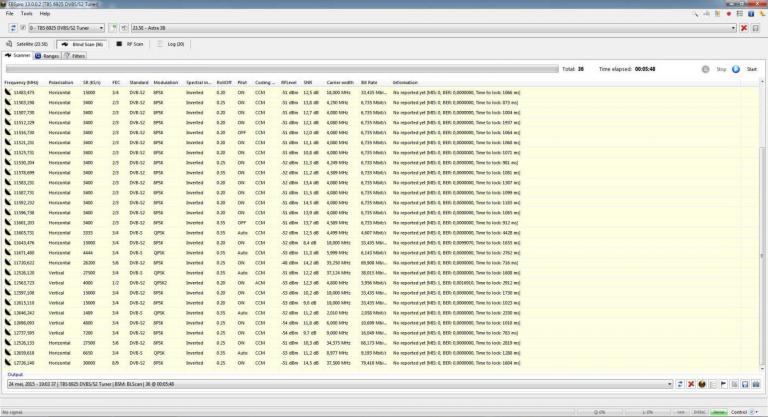The width and height of the screenshot is (768, 417).
Task: Sort by the Frequency (MHz) column header
Action: [x=21, y=82]
